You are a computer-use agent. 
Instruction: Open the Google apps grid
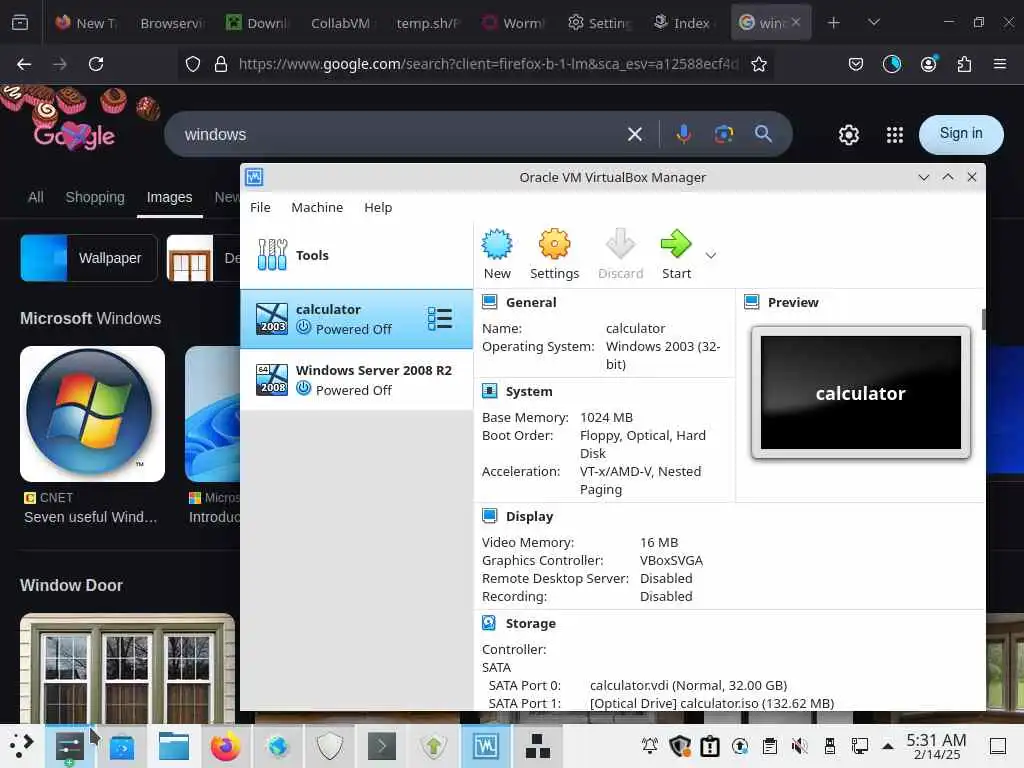[894, 135]
